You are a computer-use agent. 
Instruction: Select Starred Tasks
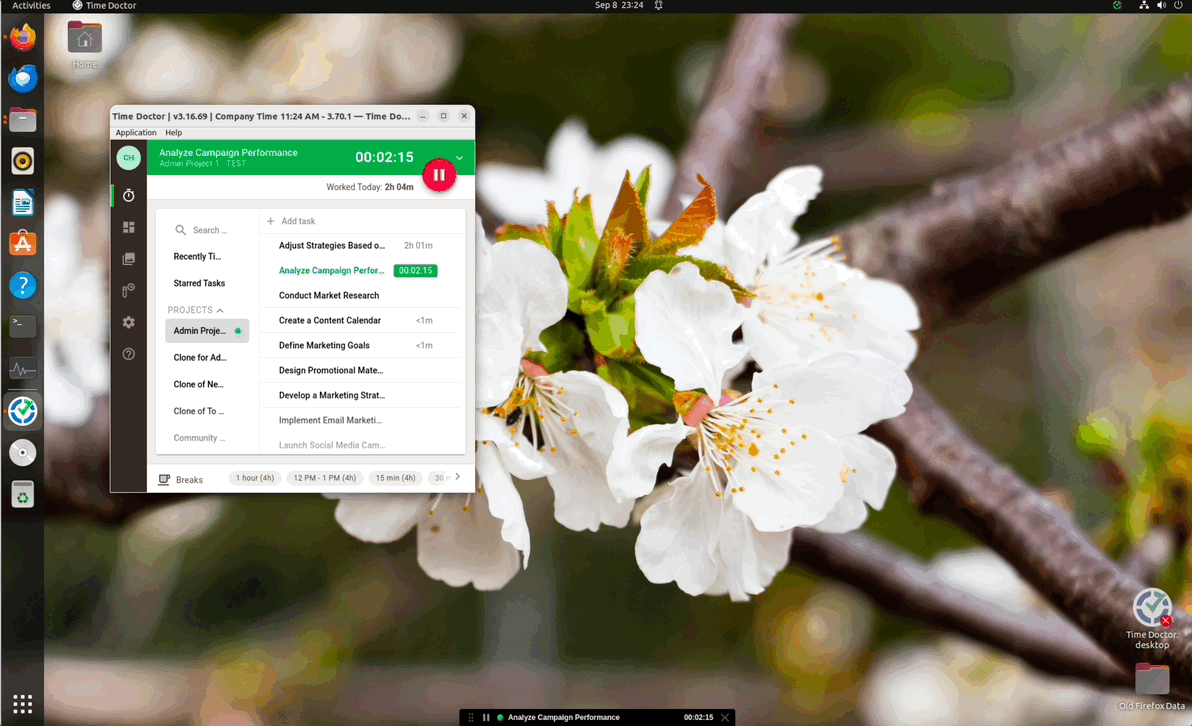pyautogui.click(x=199, y=284)
